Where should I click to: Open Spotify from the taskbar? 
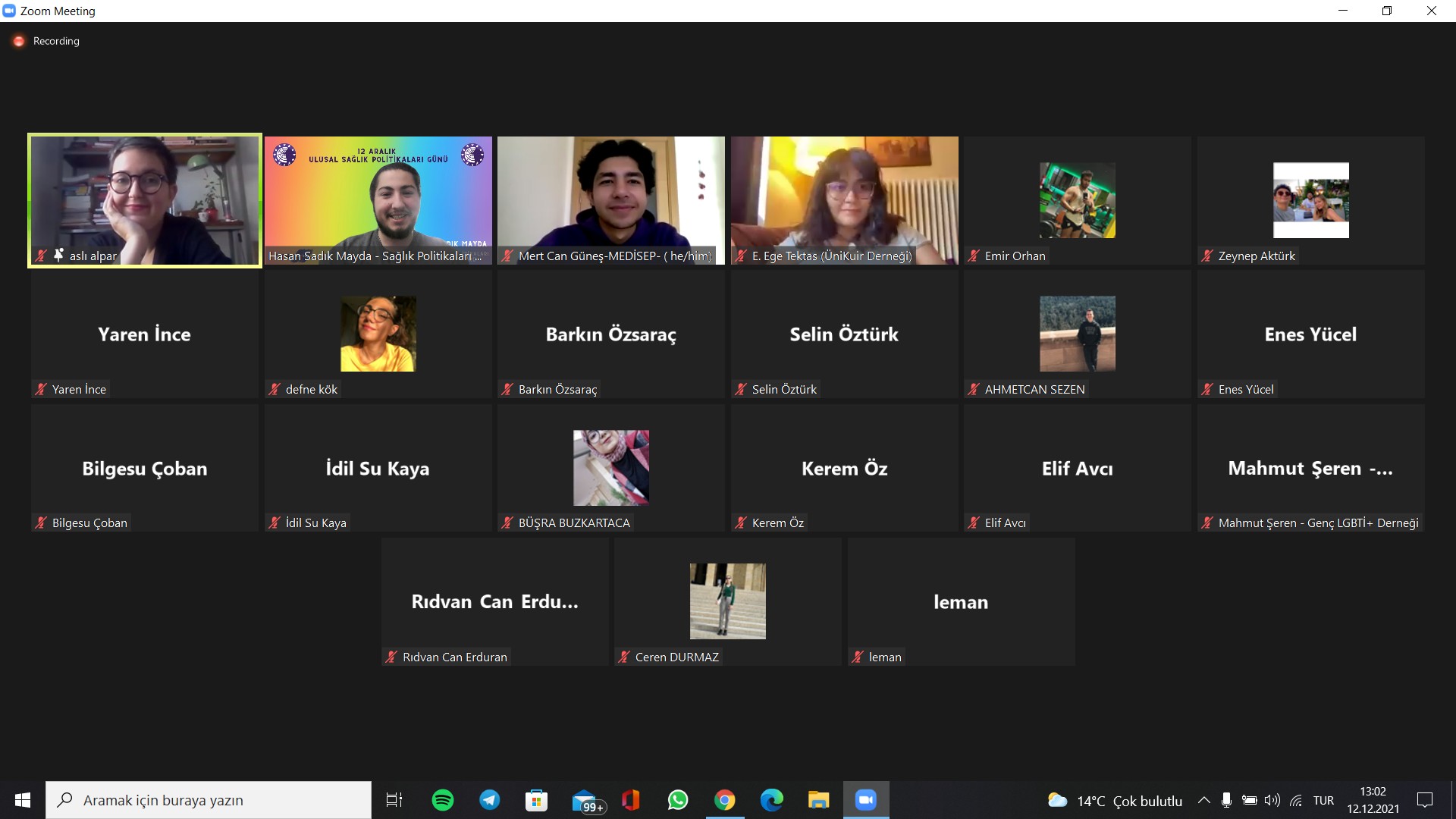point(442,800)
